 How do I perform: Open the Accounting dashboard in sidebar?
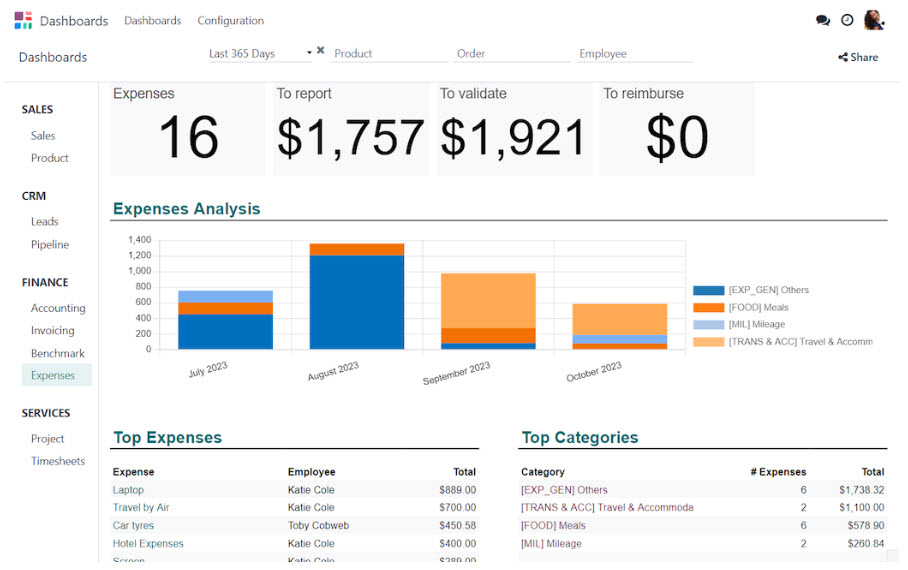(58, 309)
